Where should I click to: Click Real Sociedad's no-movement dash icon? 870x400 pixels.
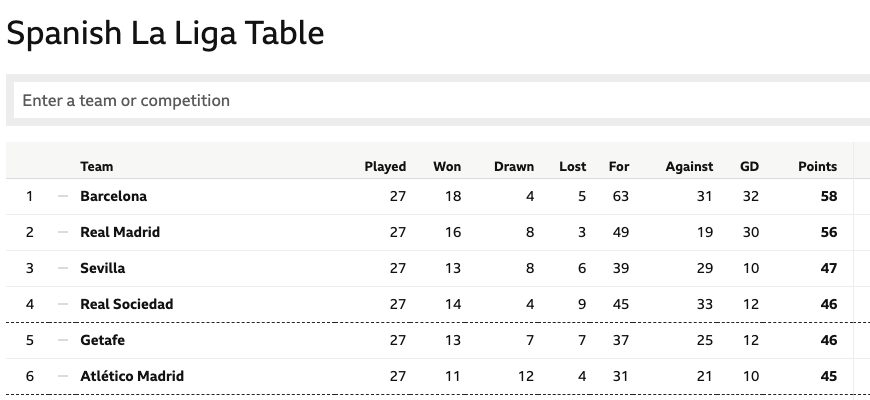click(63, 305)
